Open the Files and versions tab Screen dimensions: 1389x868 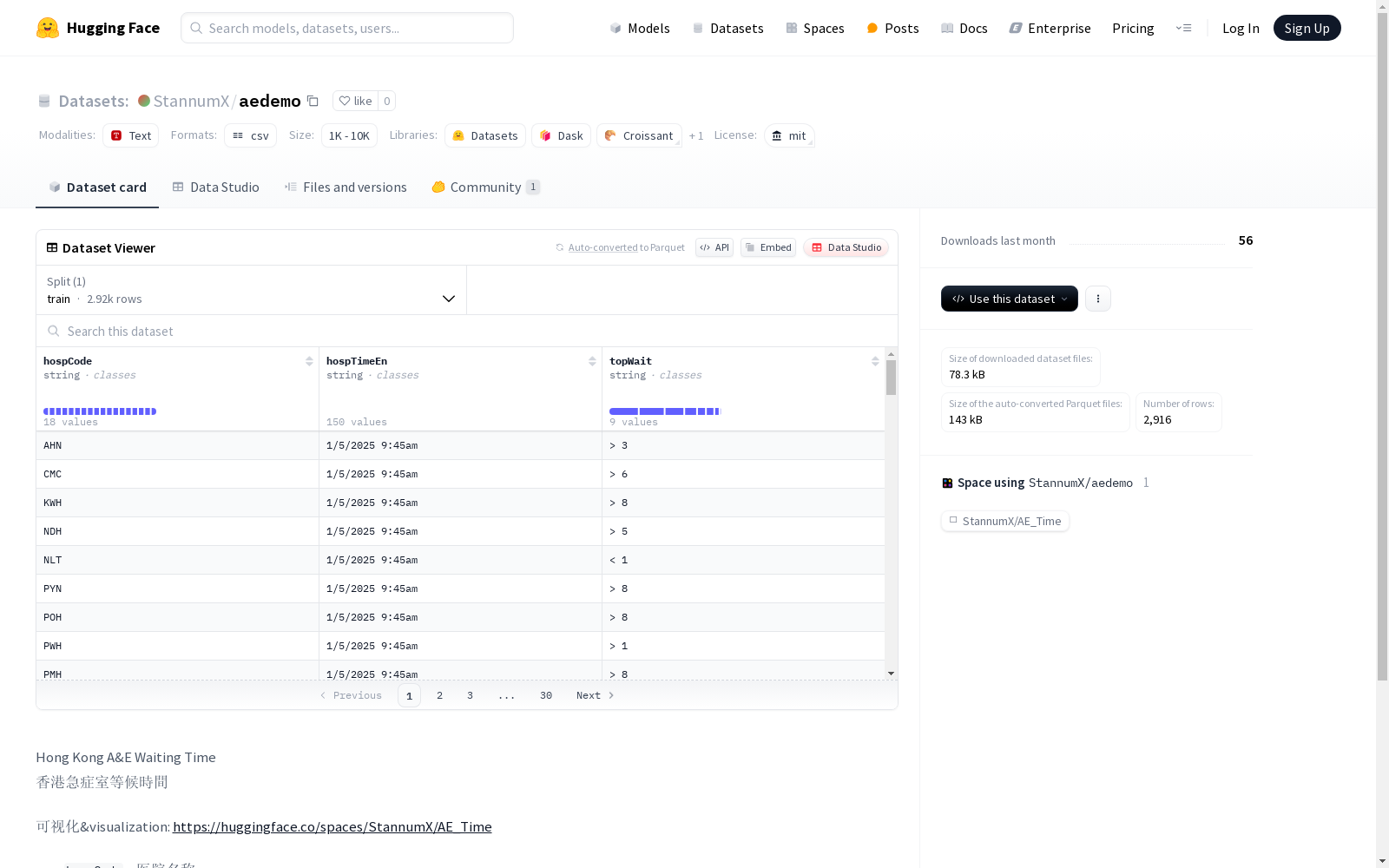click(x=346, y=187)
